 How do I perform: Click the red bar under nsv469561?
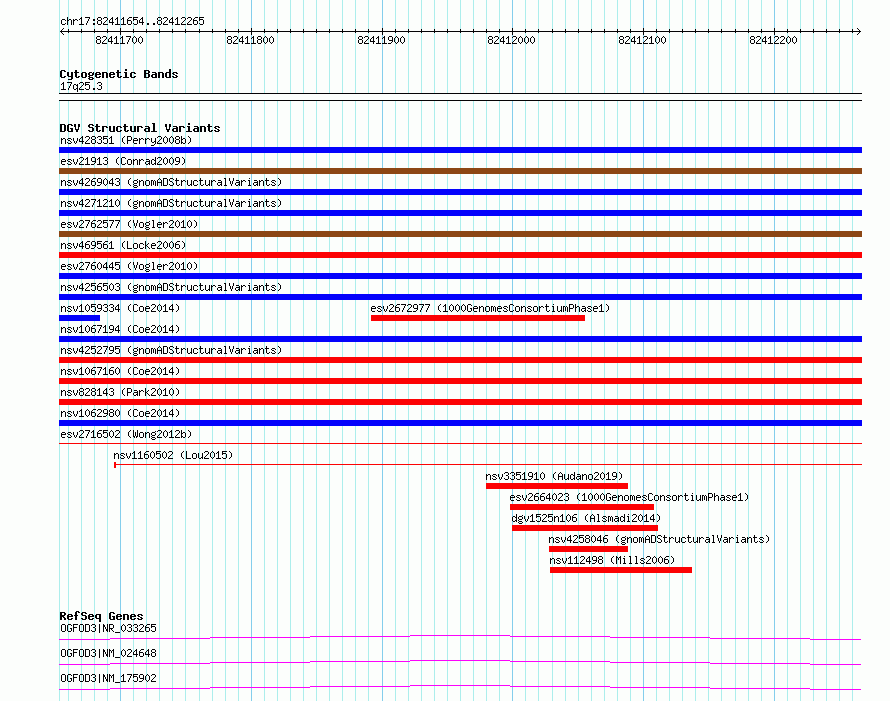[x=460, y=255]
